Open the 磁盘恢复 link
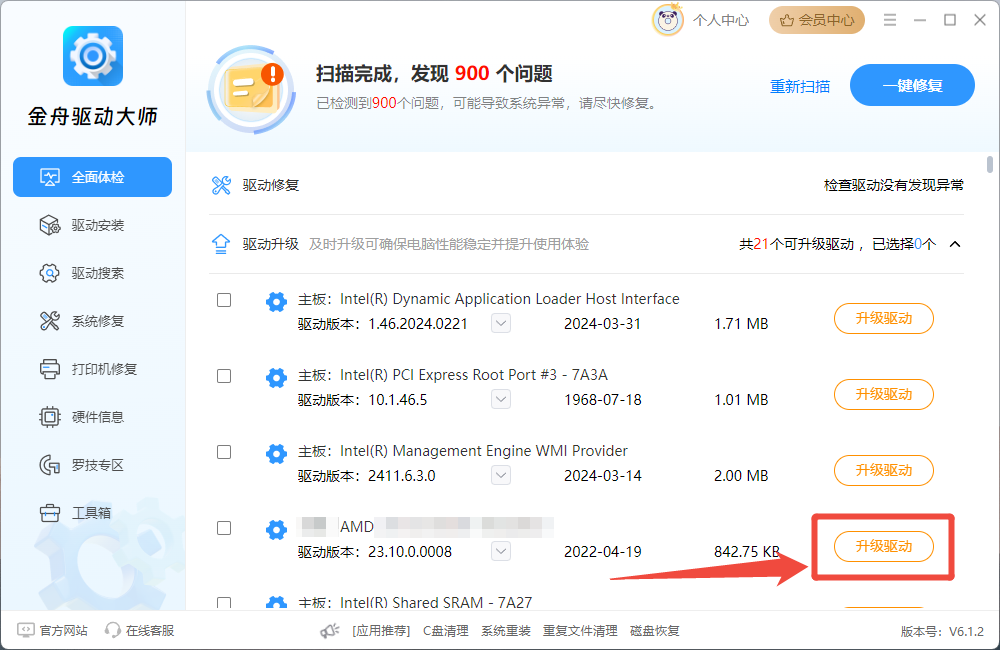This screenshot has width=1000, height=650. coord(655,631)
